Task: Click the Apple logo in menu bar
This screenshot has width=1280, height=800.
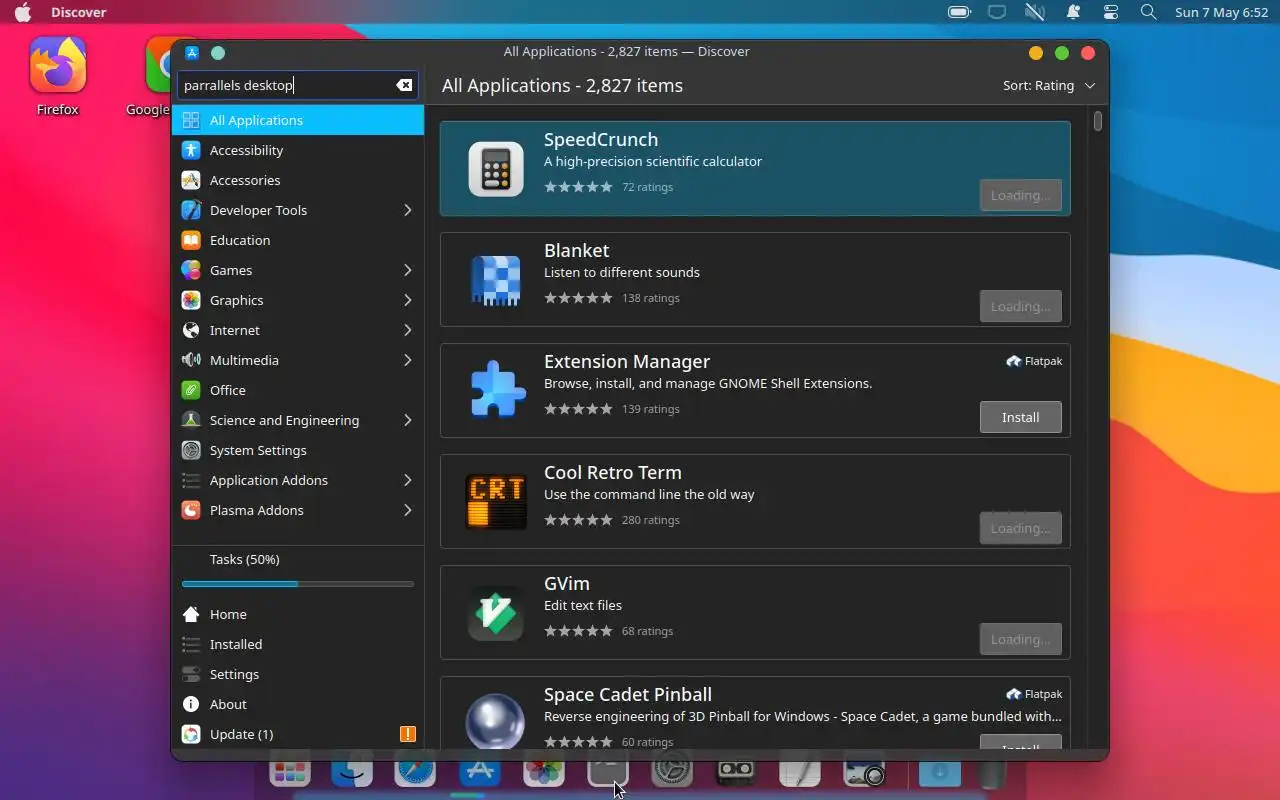Action: click(x=22, y=12)
